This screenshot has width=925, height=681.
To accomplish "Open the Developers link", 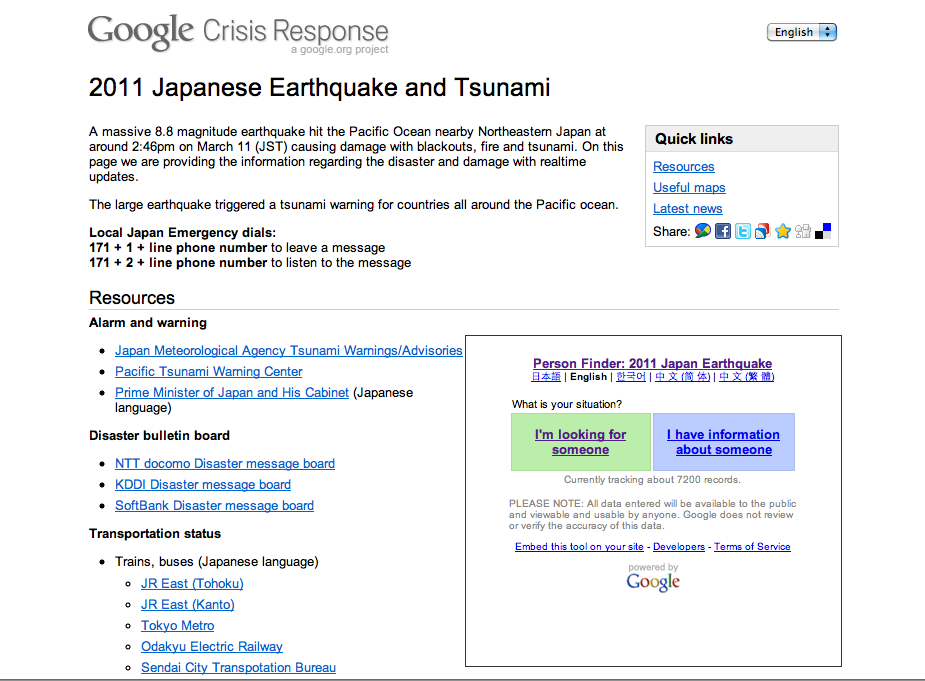I will [x=679, y=546].
